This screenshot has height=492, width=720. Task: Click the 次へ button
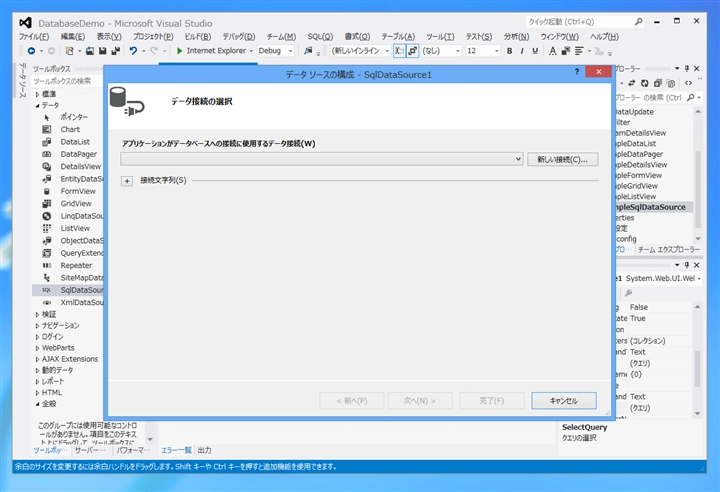[x=420, y=401]
